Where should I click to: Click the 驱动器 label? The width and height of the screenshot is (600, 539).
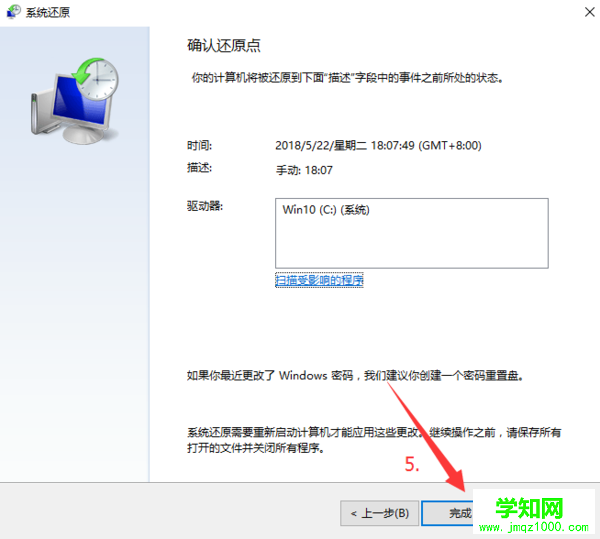click(x=205, y=206)
